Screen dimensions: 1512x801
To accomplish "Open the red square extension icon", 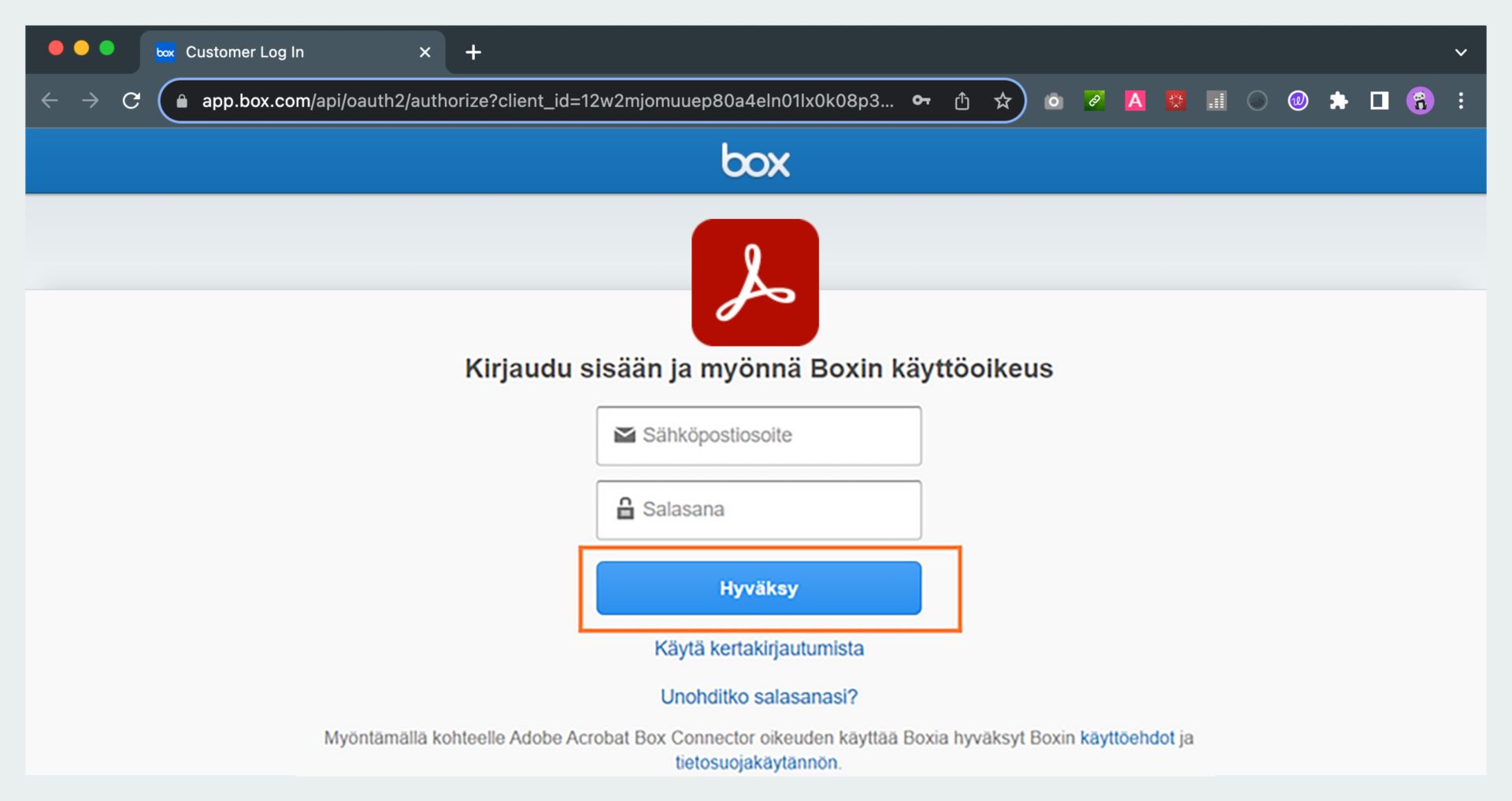I will point(1176,101).
